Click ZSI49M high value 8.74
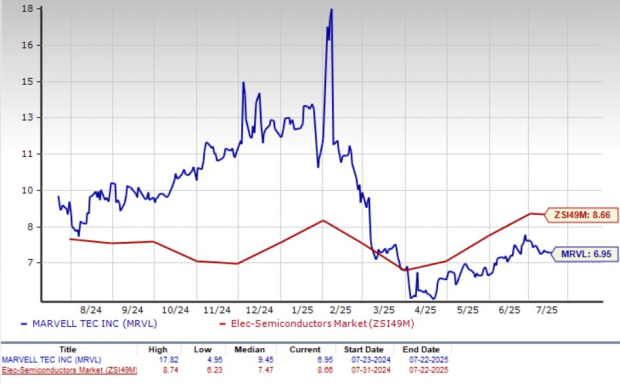This screenshot has height=384, width=620. coord(170,370)
